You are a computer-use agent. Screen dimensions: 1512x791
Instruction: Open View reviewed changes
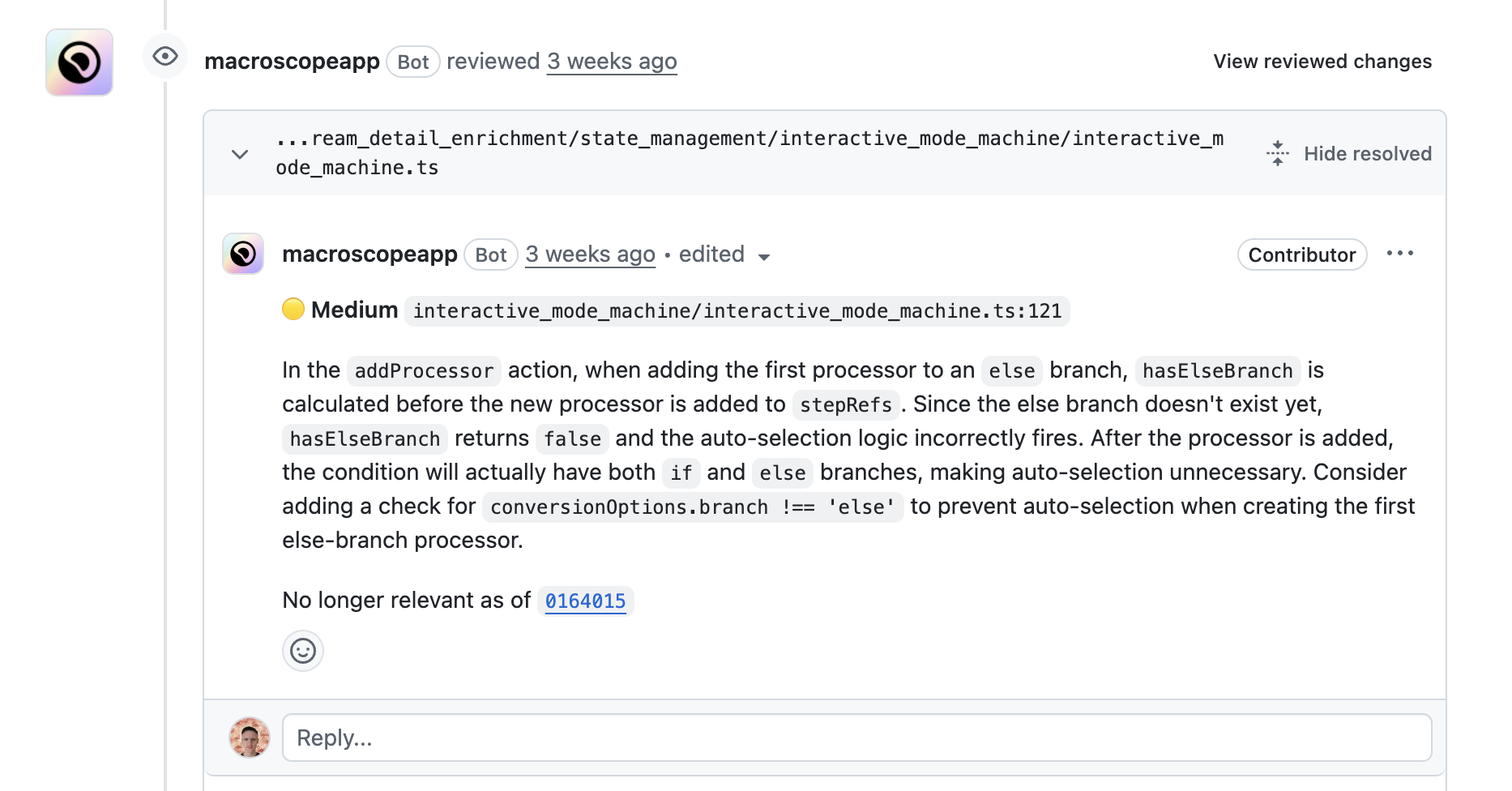point(1322,61)
